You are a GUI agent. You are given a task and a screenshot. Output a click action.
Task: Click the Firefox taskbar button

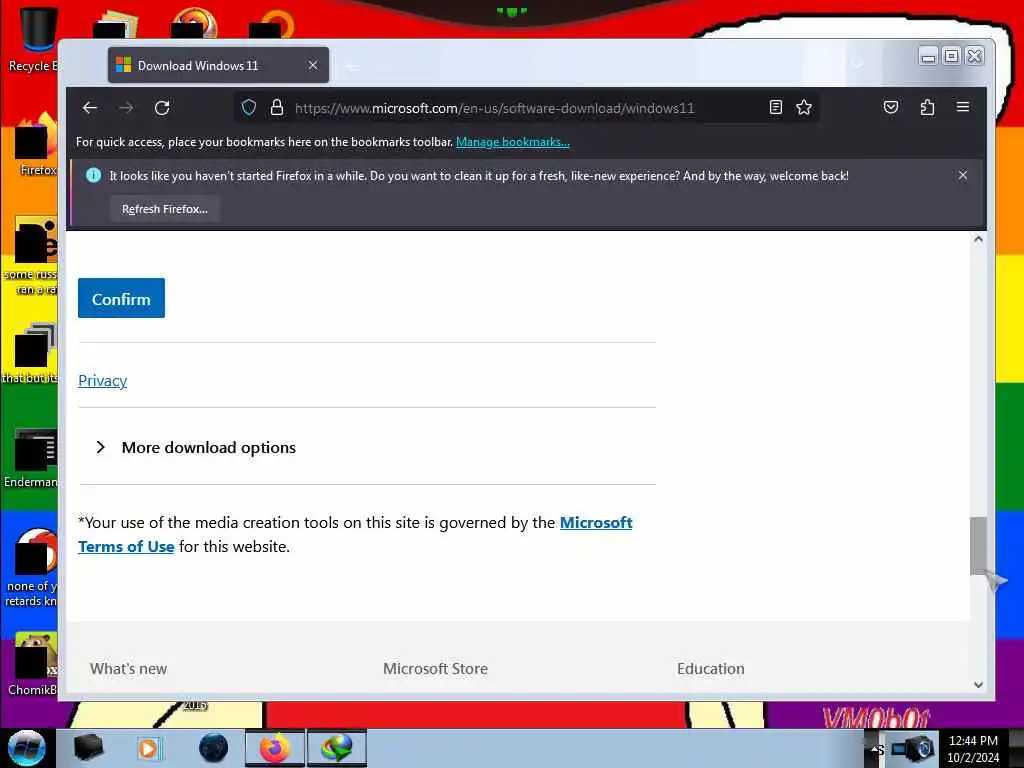click(275, 748)
